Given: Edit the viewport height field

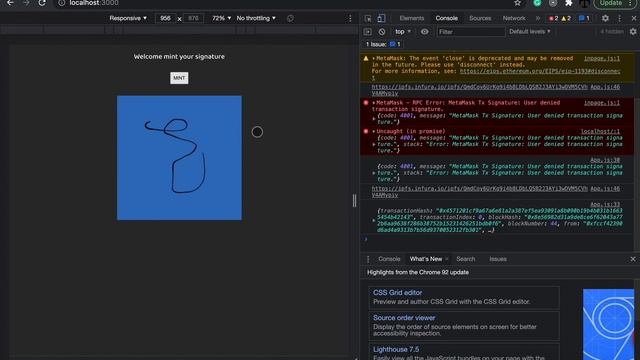Looking at the screenshot, I should tap(193, 18).
